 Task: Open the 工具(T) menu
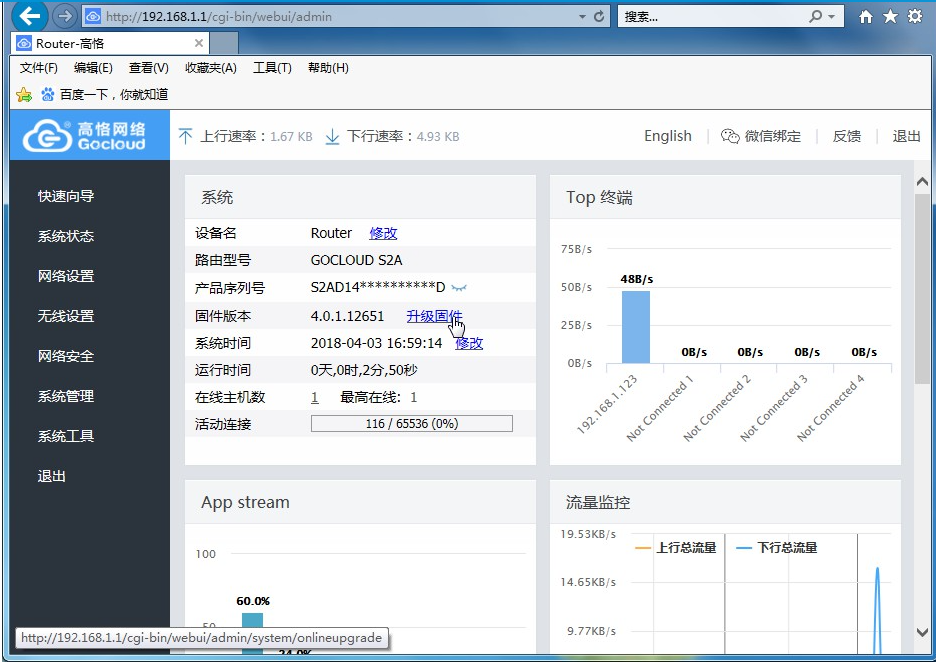point(272,68)
